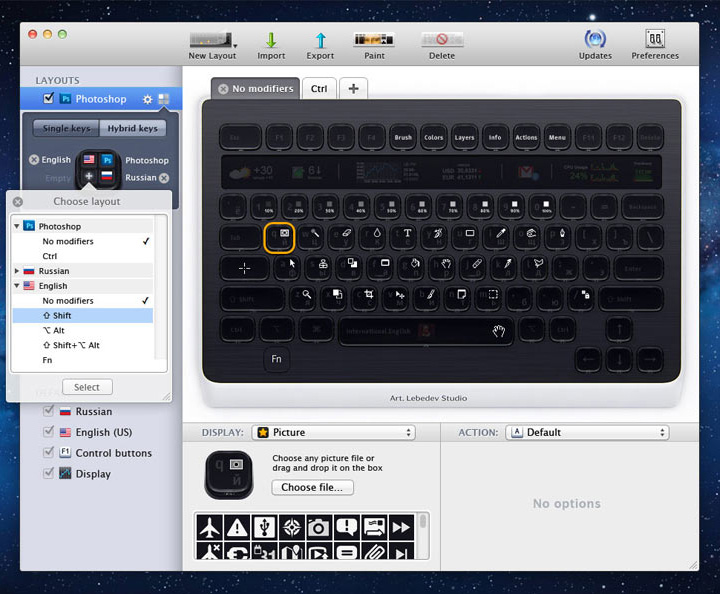Select the Brush key on keyboard
720x594 pixels.
(x=403, y=137)
